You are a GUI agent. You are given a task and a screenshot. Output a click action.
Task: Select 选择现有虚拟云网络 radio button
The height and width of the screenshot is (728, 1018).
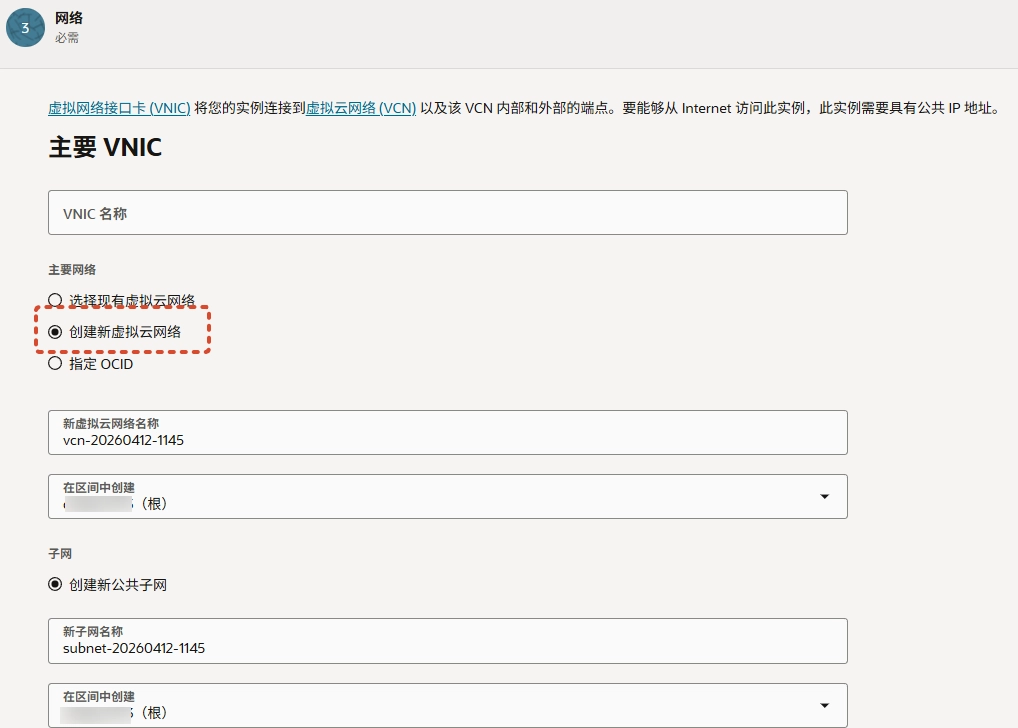[56, 300]
